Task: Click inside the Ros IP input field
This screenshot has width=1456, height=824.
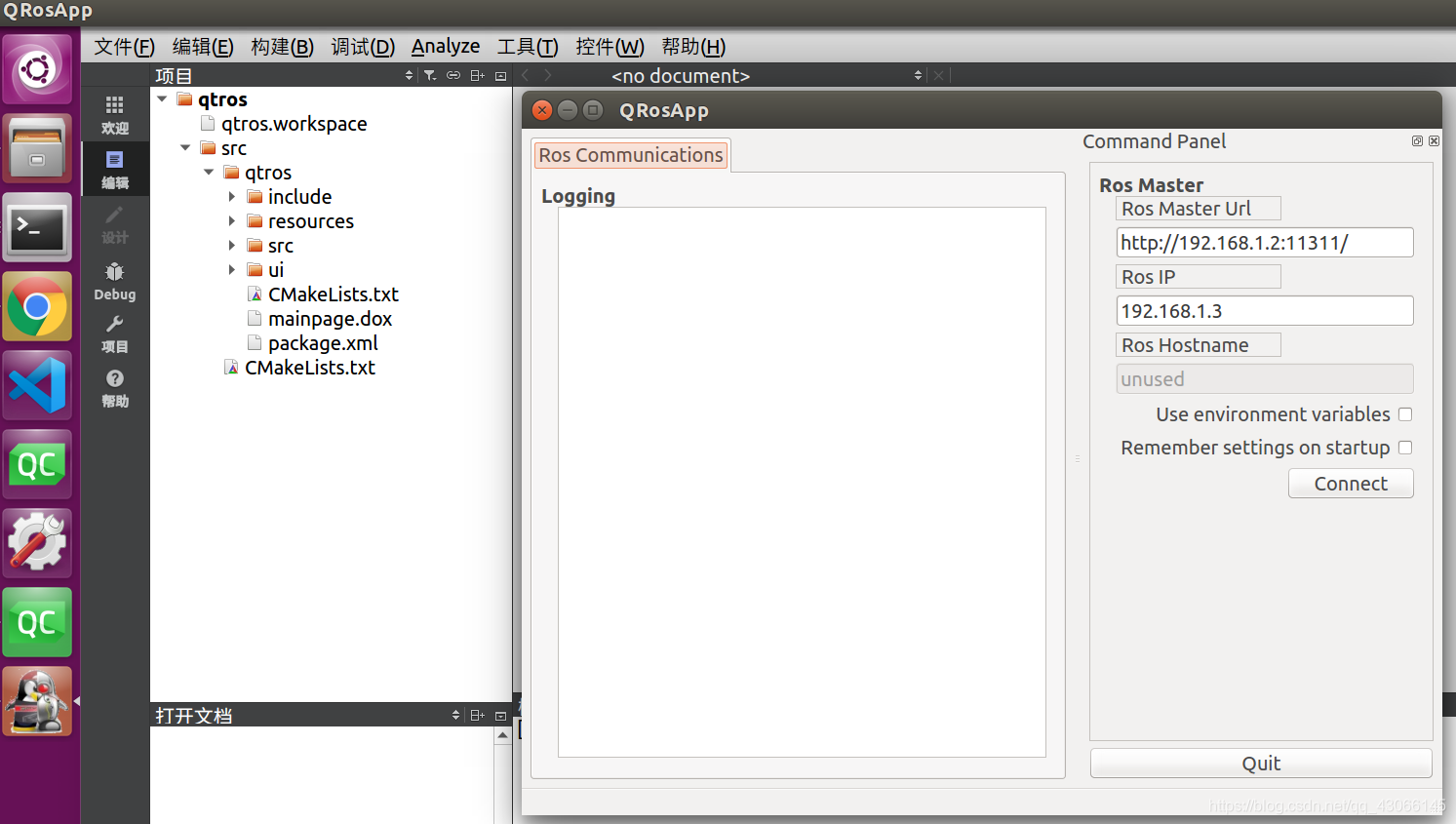Action: pos(1264,310)
